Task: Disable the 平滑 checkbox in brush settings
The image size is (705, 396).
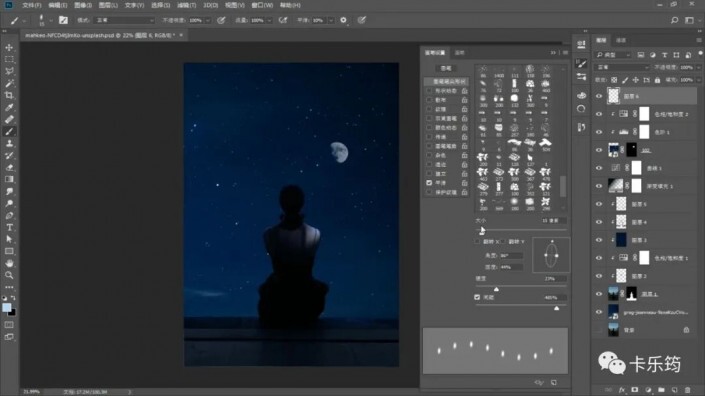Action: point(429,183)
